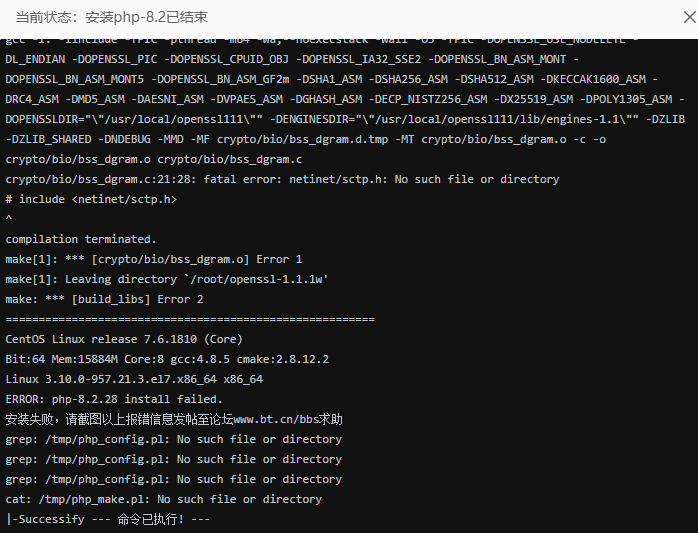Click the 'CentOS Linux release 7.6.1810 (Core)' line
Image resolution: width=698 pixels, height=533 pixels.
124,339
